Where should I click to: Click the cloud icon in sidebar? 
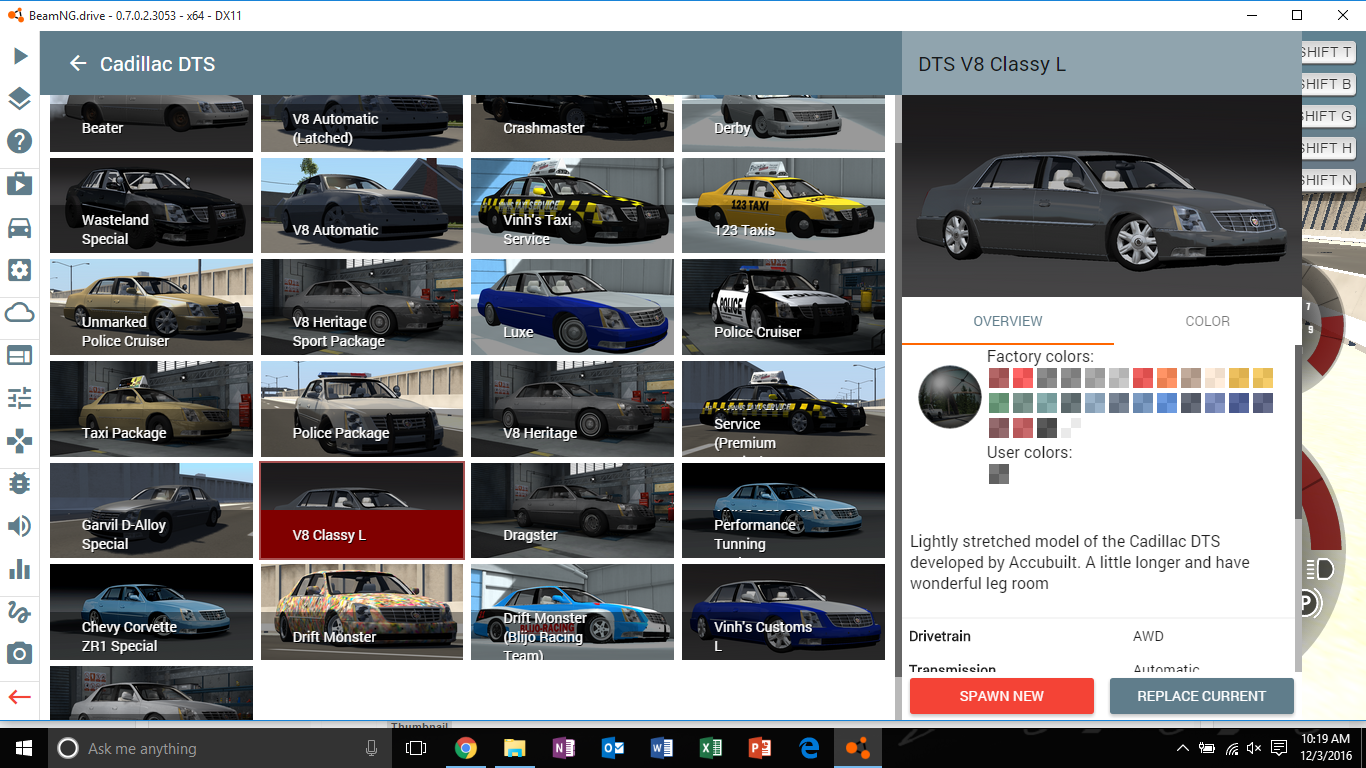(19, 313)
